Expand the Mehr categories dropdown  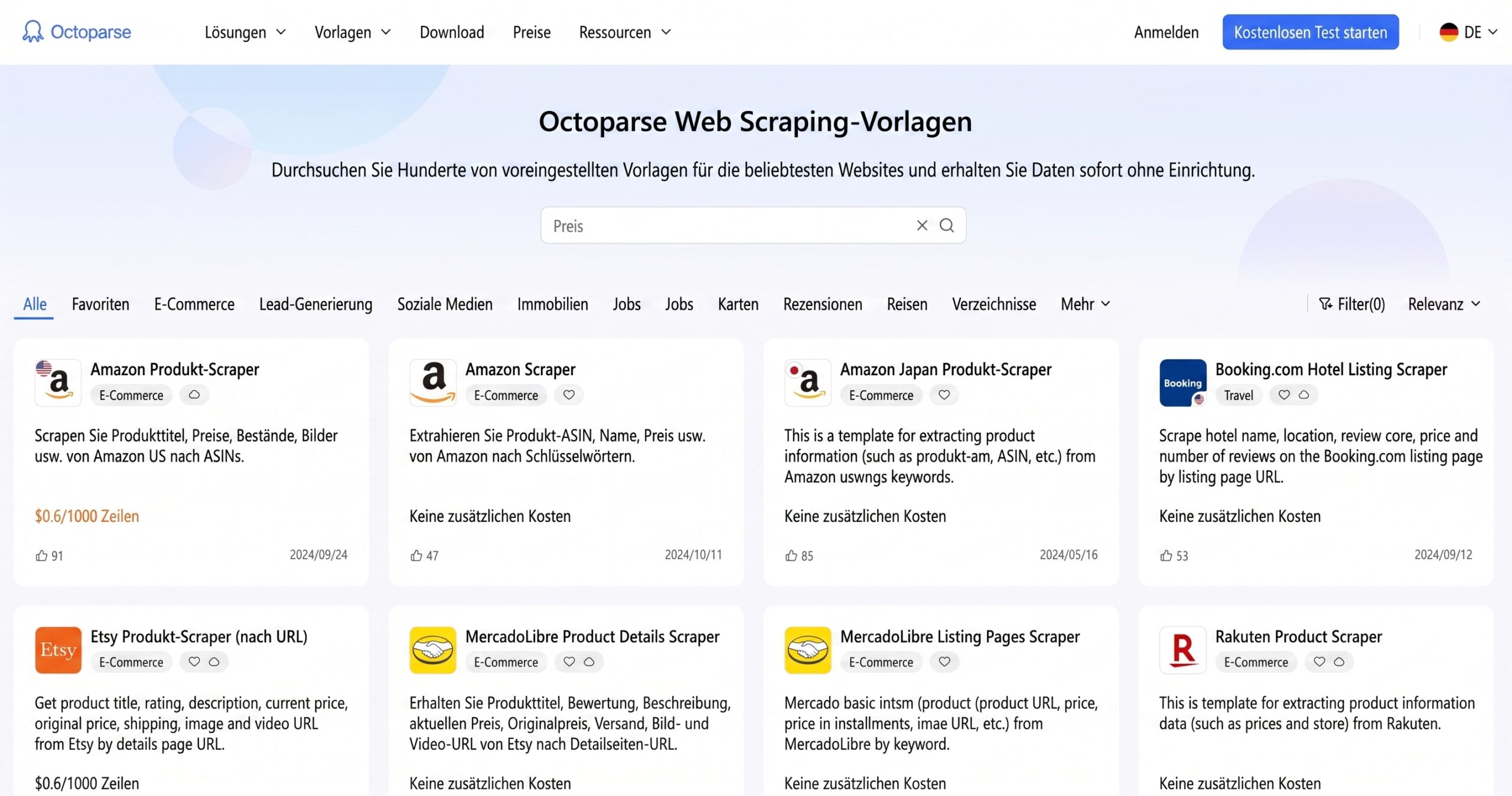coord(1086,304)
